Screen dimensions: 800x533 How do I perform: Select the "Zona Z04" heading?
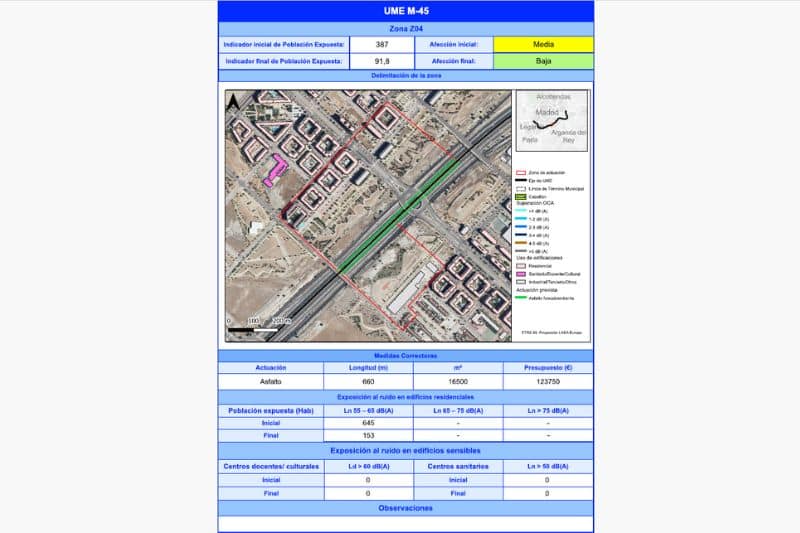406,29
